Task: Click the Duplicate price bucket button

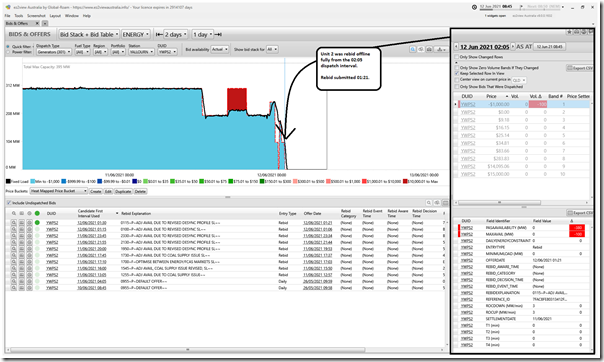Action: tap(123, 191)
